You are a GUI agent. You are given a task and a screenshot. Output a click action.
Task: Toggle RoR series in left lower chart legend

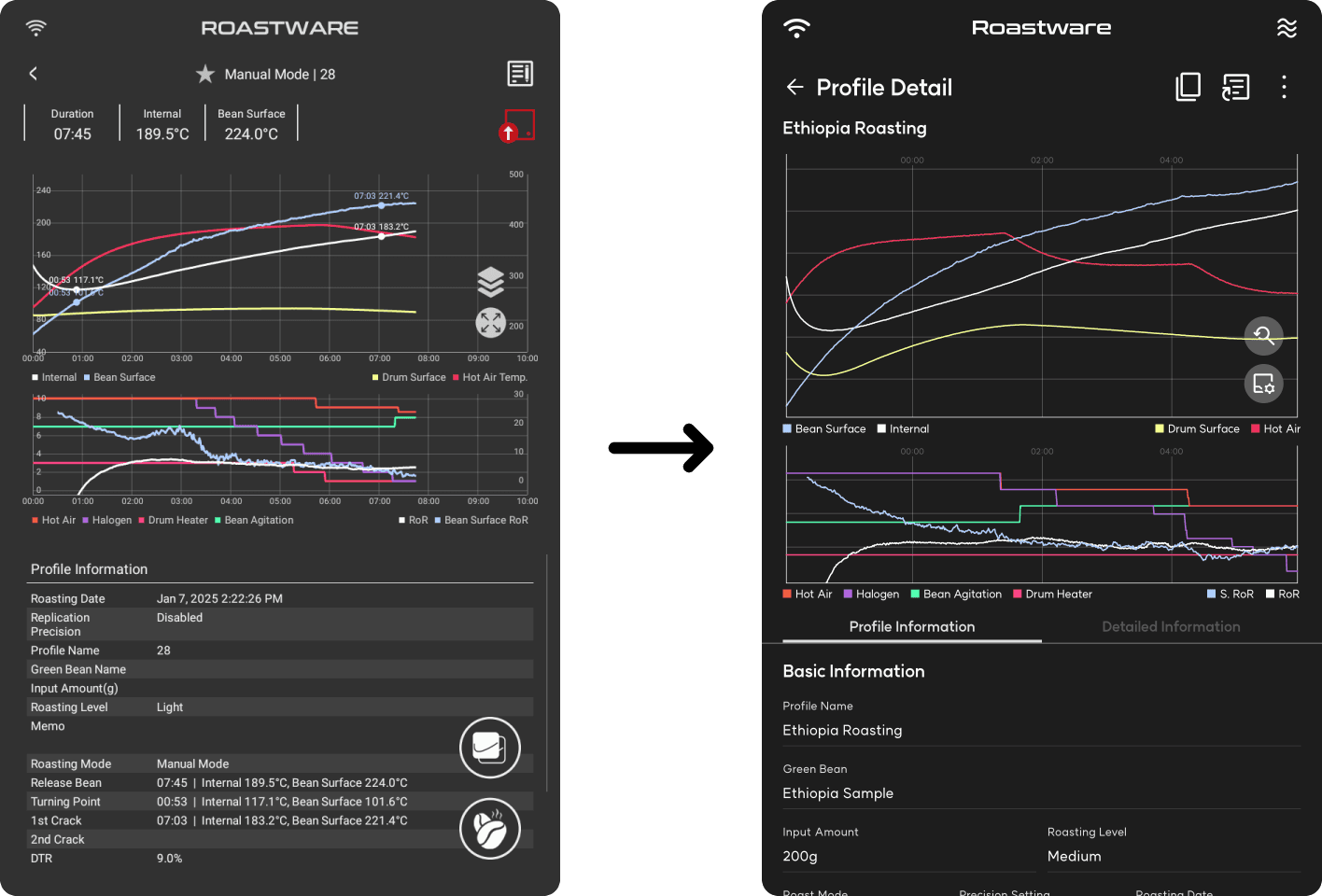[x=414, y=520]
